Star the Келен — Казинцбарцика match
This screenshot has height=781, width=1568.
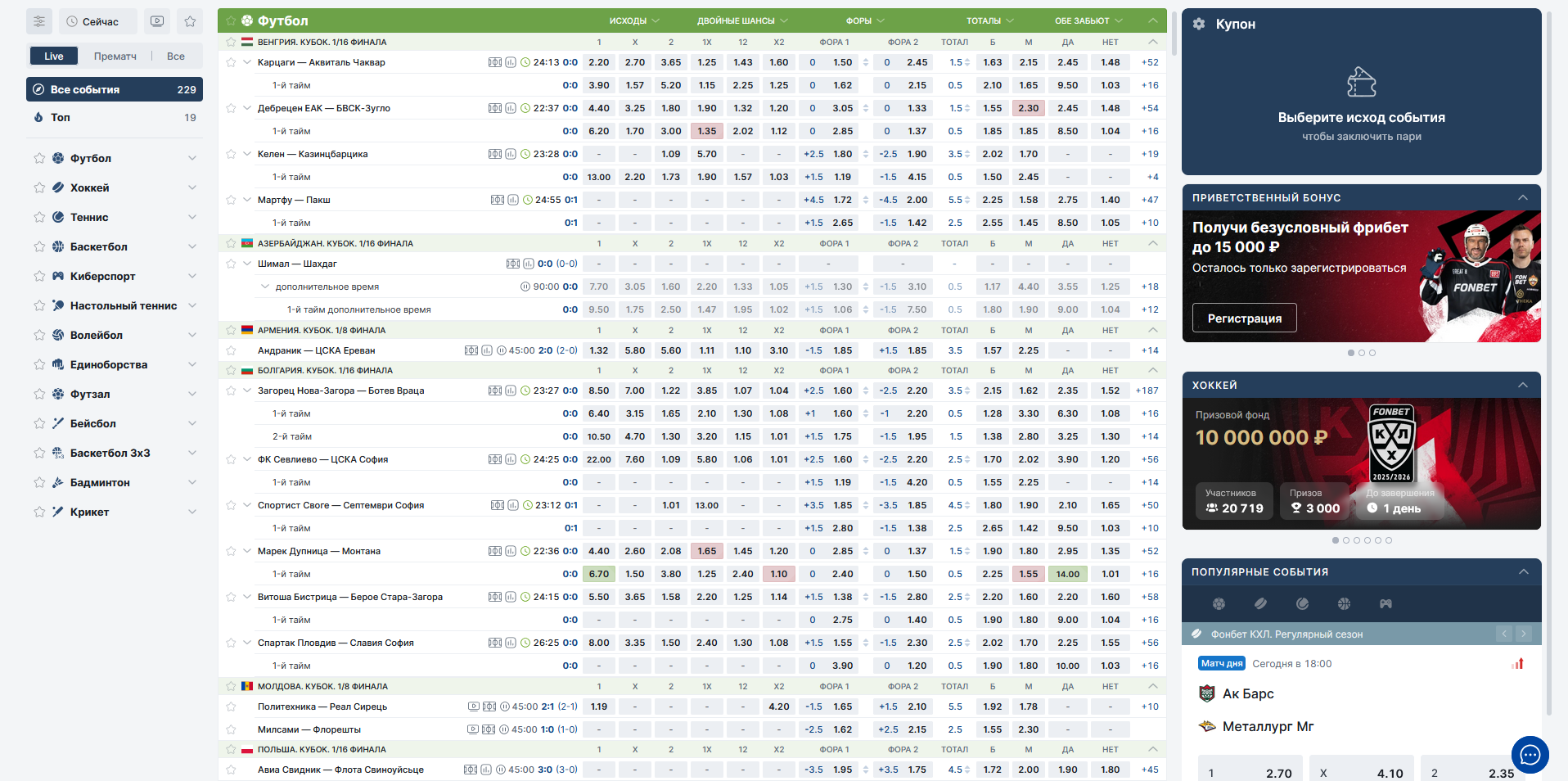(231, 154)
